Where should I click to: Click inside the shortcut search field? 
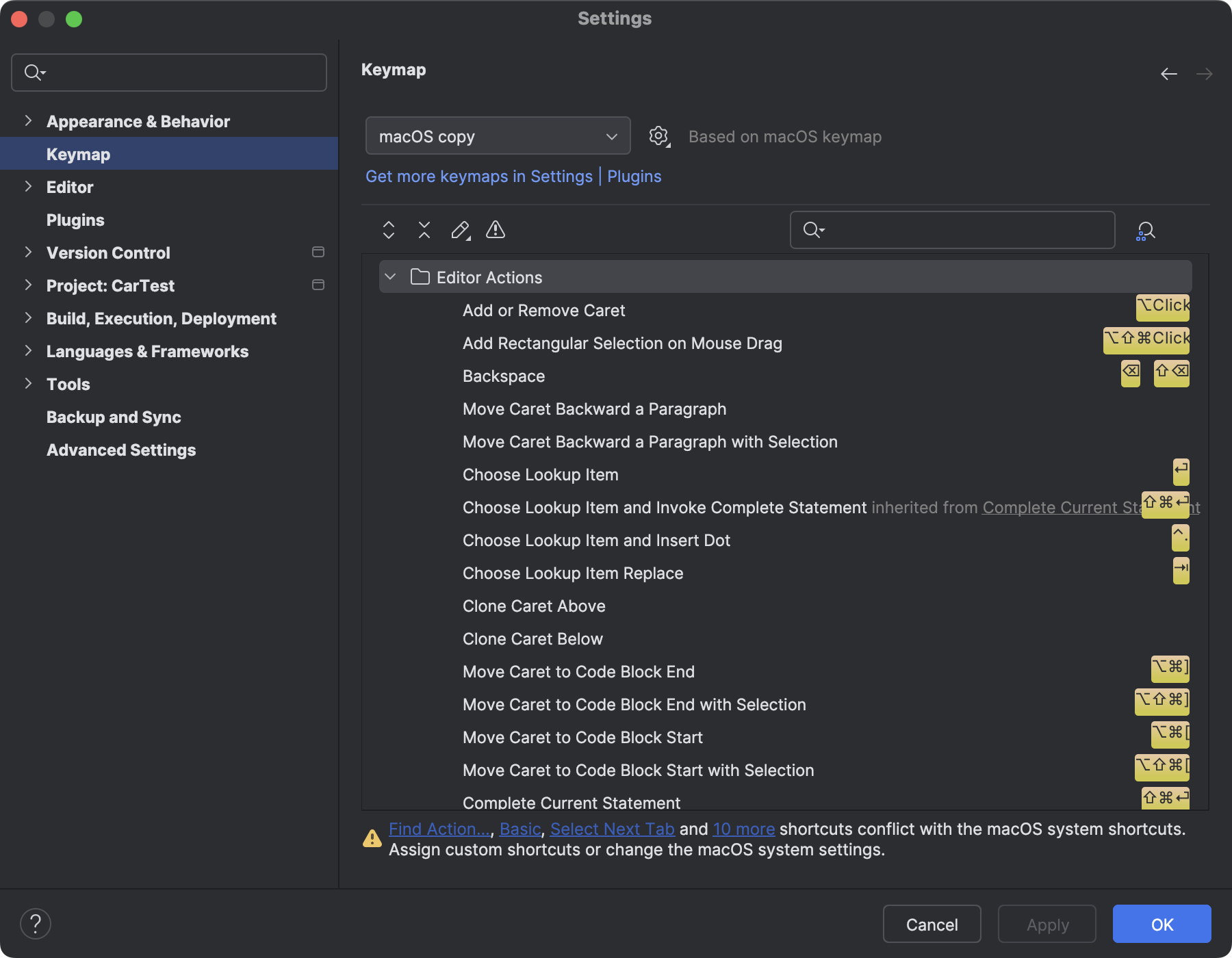[951, 230]
